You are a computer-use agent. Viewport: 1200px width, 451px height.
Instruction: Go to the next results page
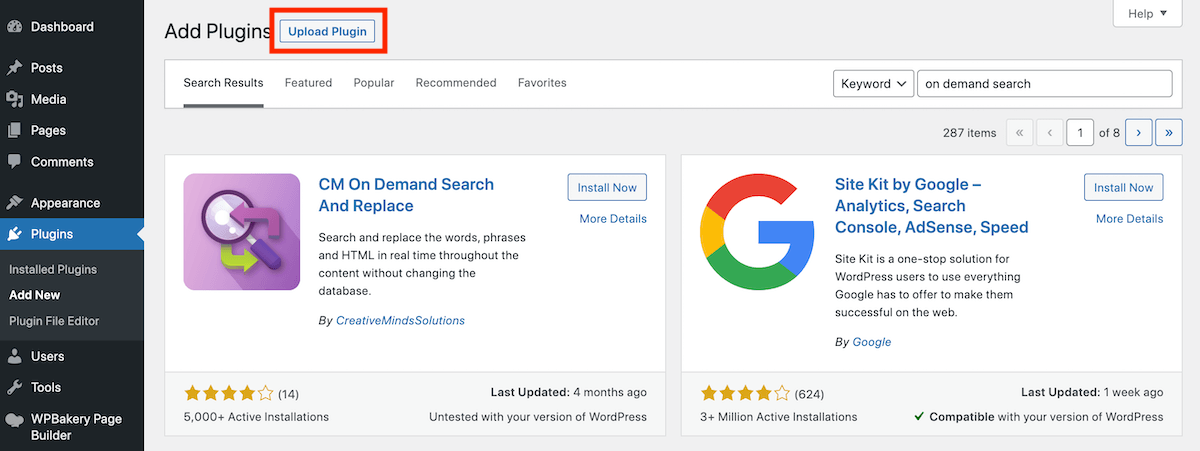click(1138, 132)
